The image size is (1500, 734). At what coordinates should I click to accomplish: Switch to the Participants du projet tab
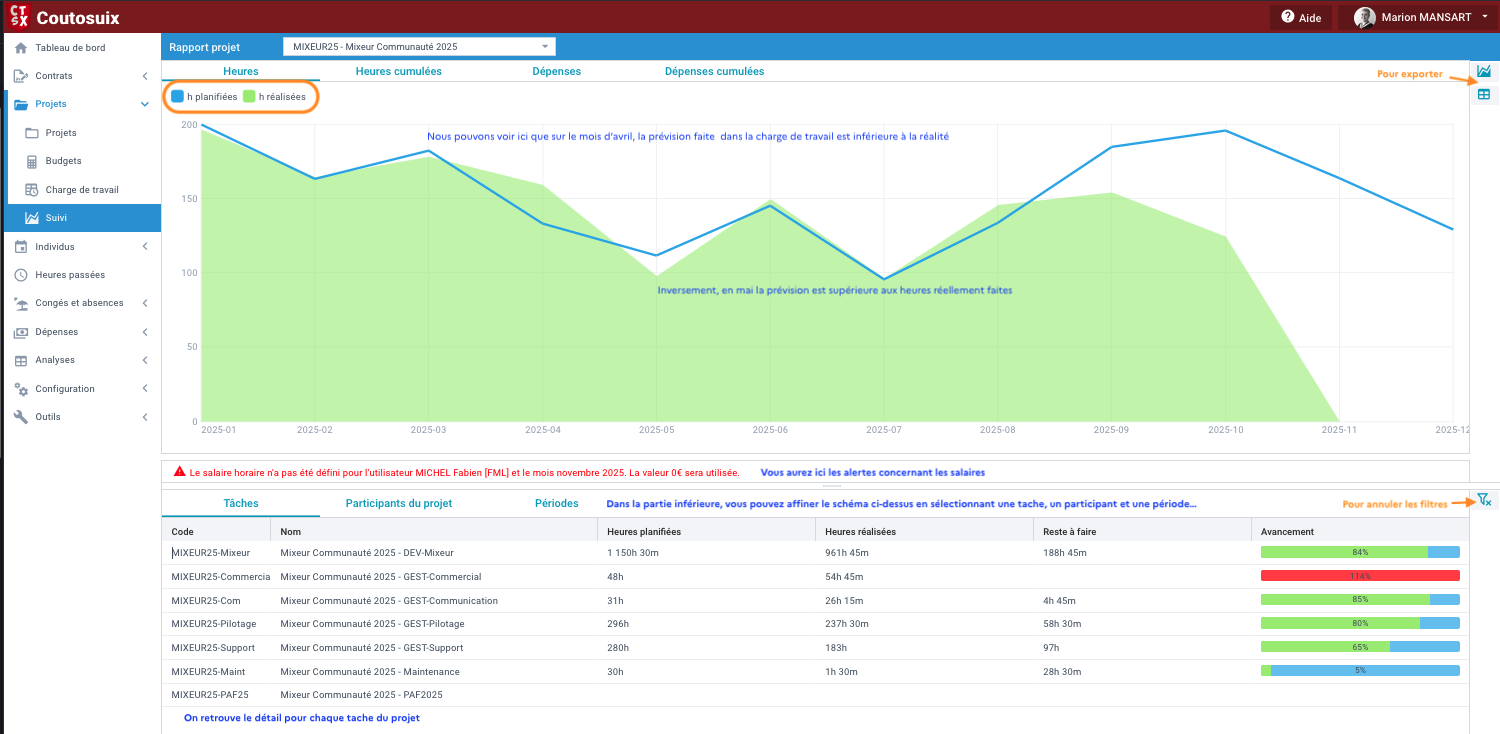[x=398, y=503]
